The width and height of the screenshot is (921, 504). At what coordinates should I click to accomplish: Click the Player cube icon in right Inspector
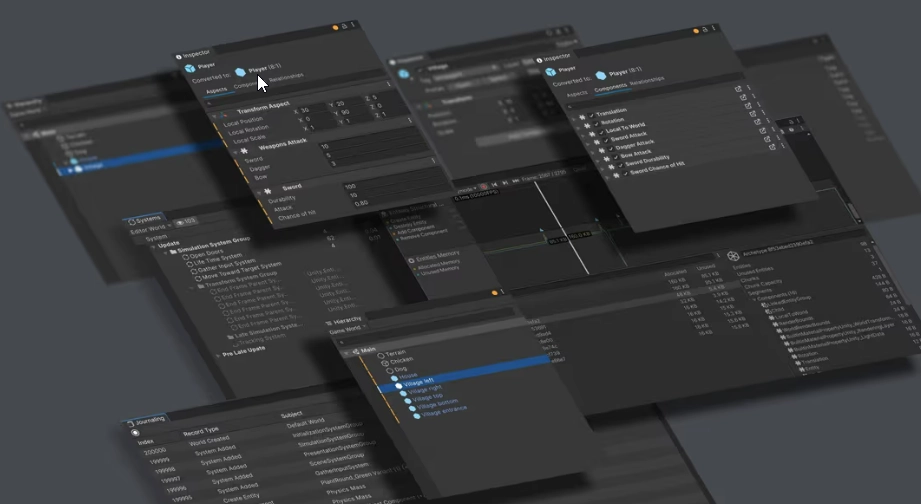pyautogui.click(x=550, y=72)
